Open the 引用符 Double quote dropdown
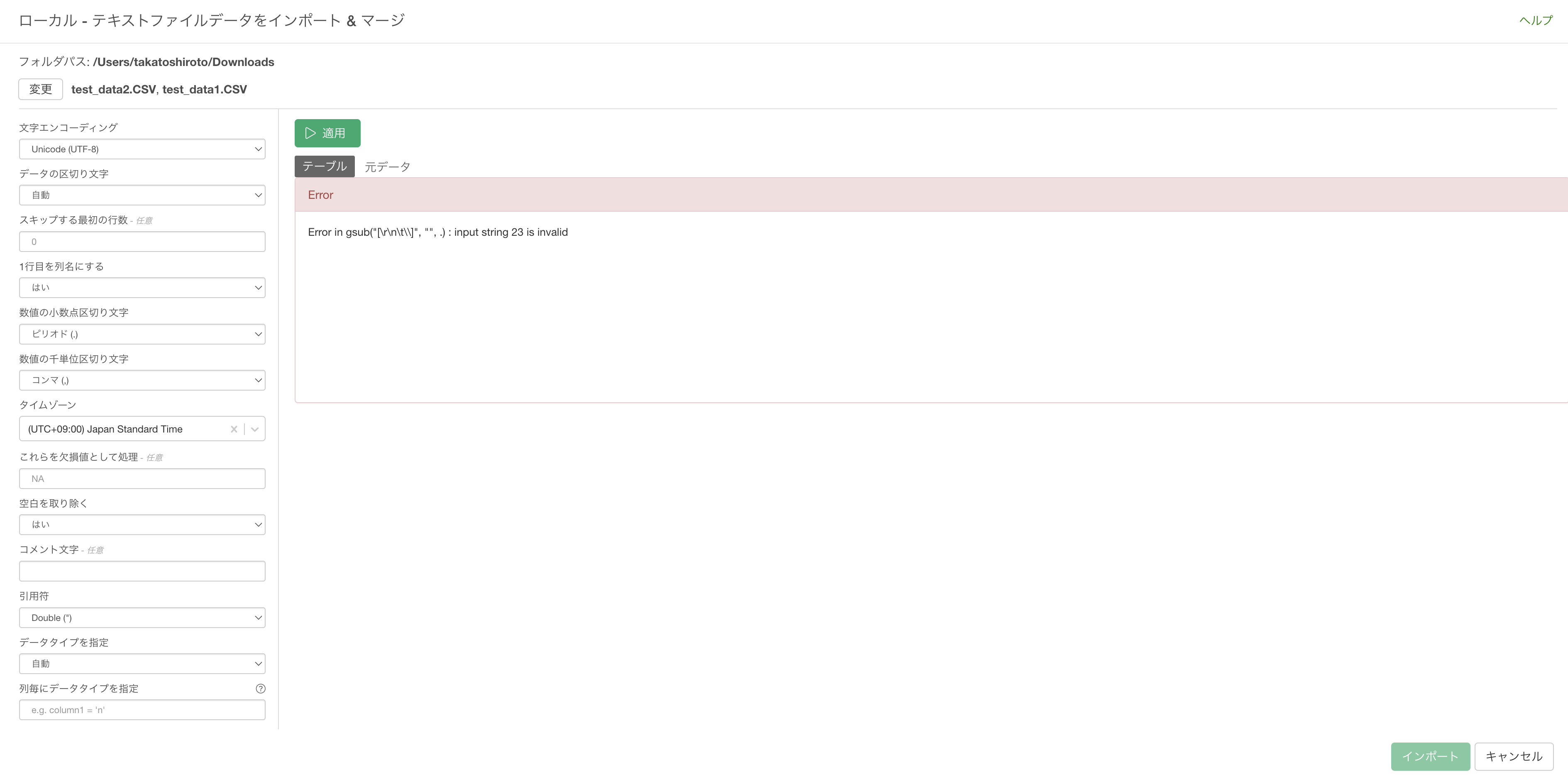Image resolution: width=1568 pixels, height=782 pixels. point(142,618)
